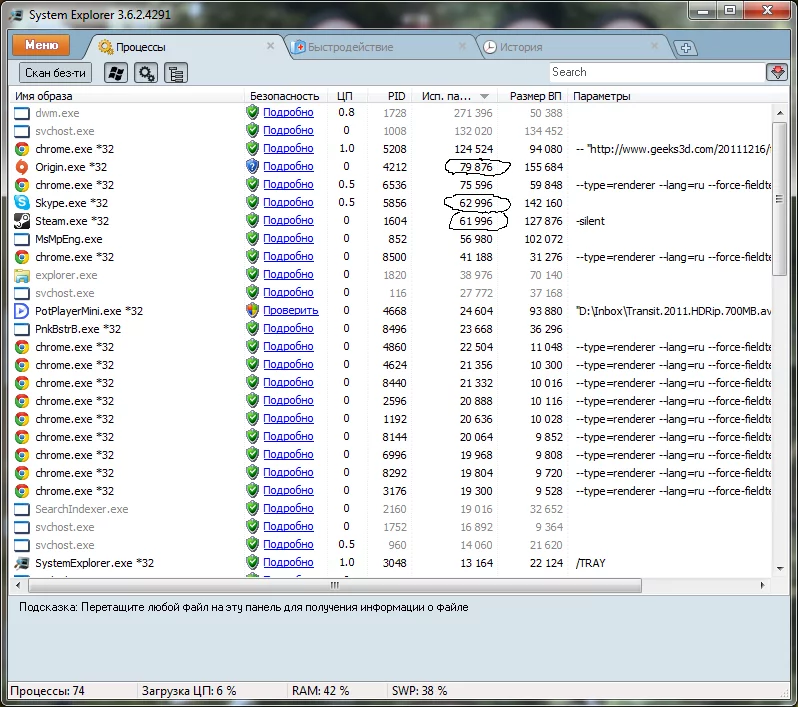Click the Origin.exe process icon

[22, 167]
